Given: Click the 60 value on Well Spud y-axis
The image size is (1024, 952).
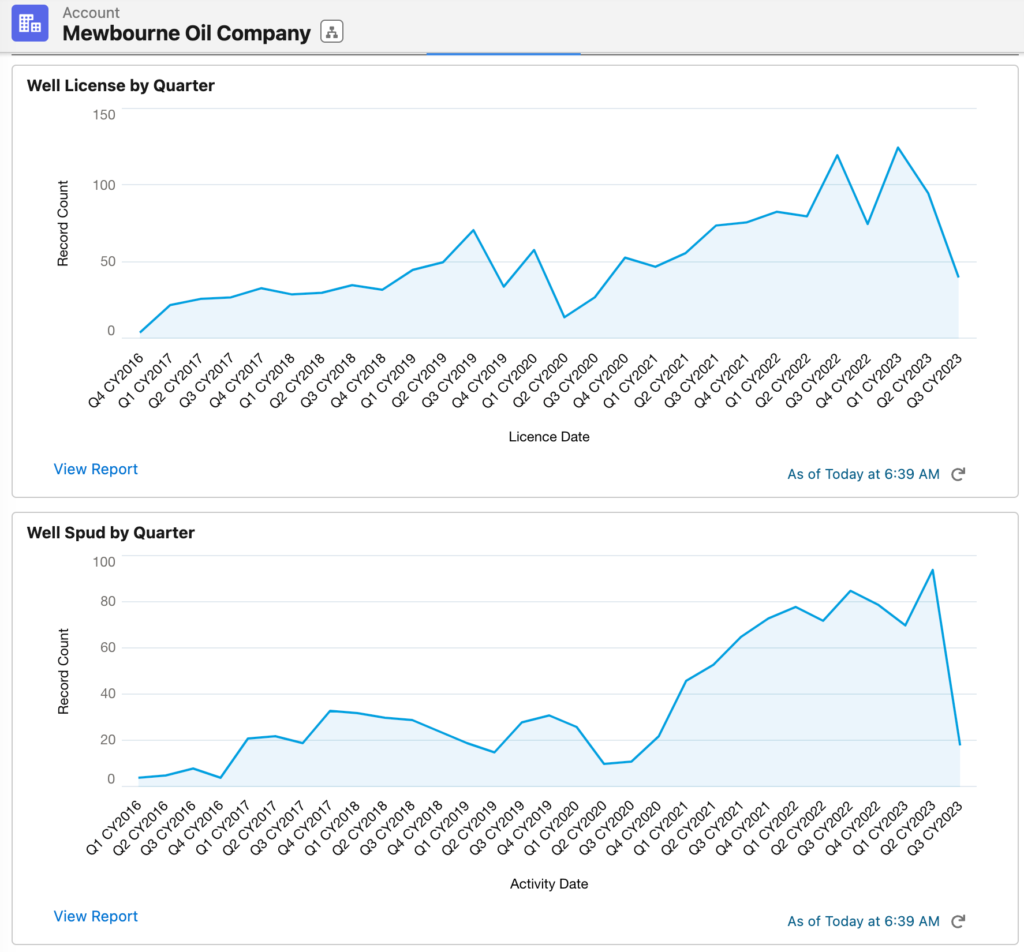Looking at the screenshot, I should (108, 648).
